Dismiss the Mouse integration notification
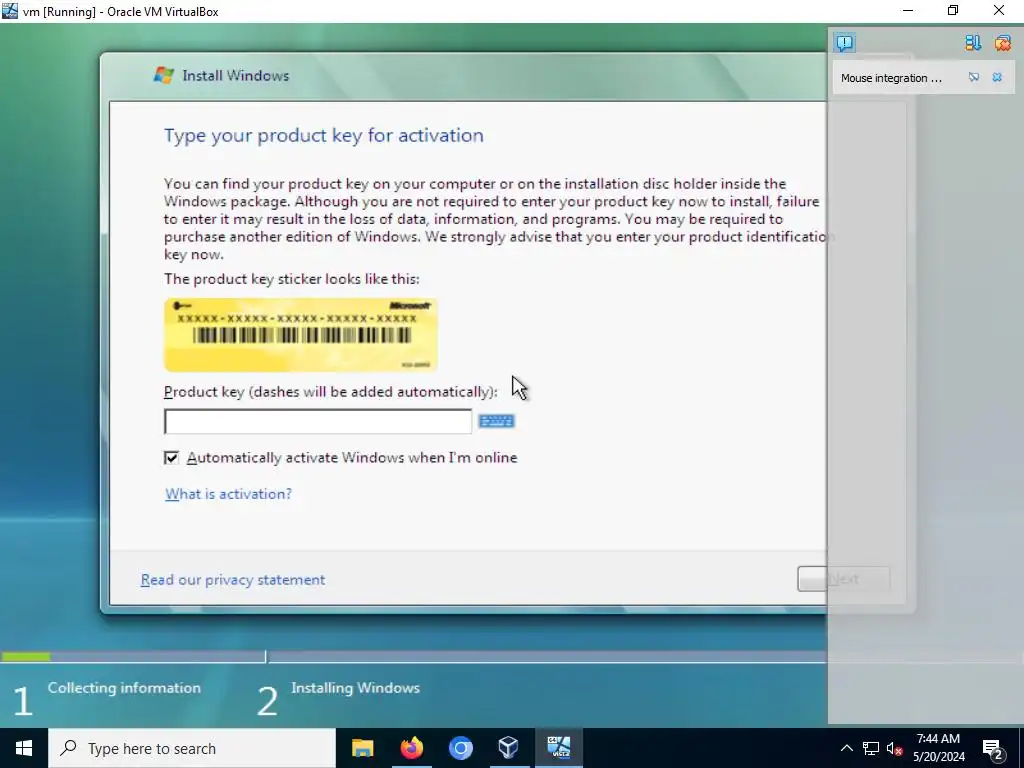Image resolution: width=1024 pixels, height=768 pixels. point(997,77)
